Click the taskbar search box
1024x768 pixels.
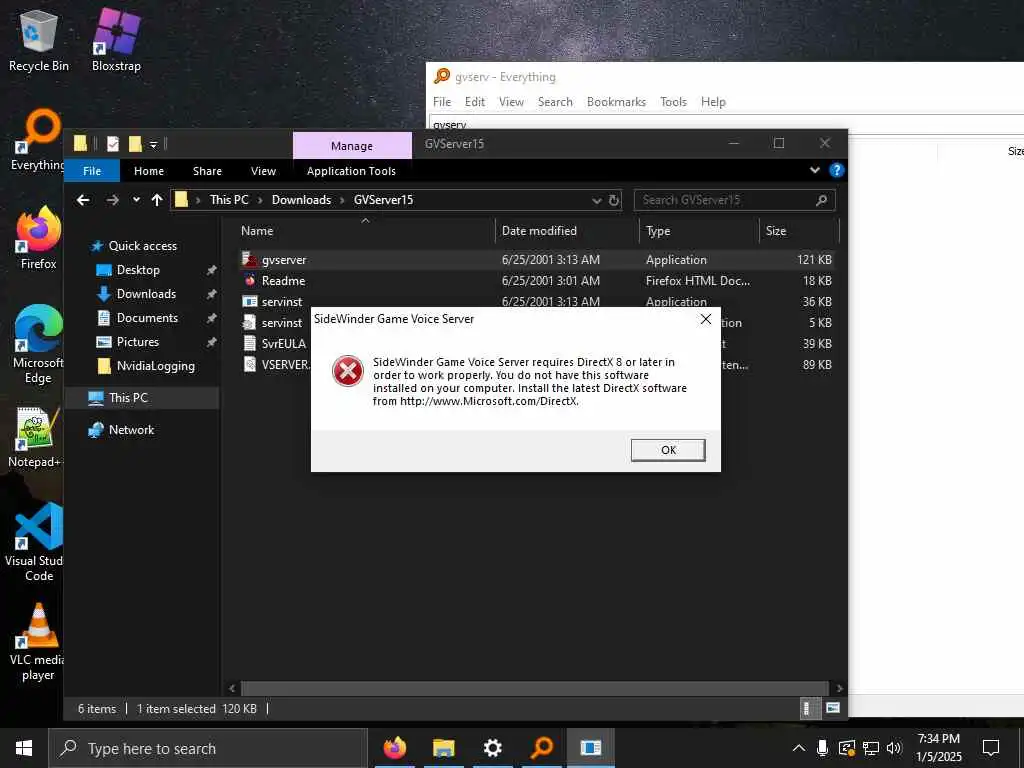pyautogui.click(x=208, y=748)
